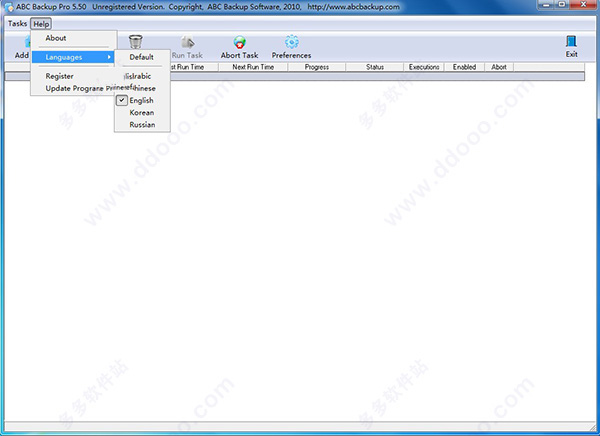The image size is (600, 436).
Task: Switch language to Chinese
Action: pyautogui.click(x=142, y=88)
